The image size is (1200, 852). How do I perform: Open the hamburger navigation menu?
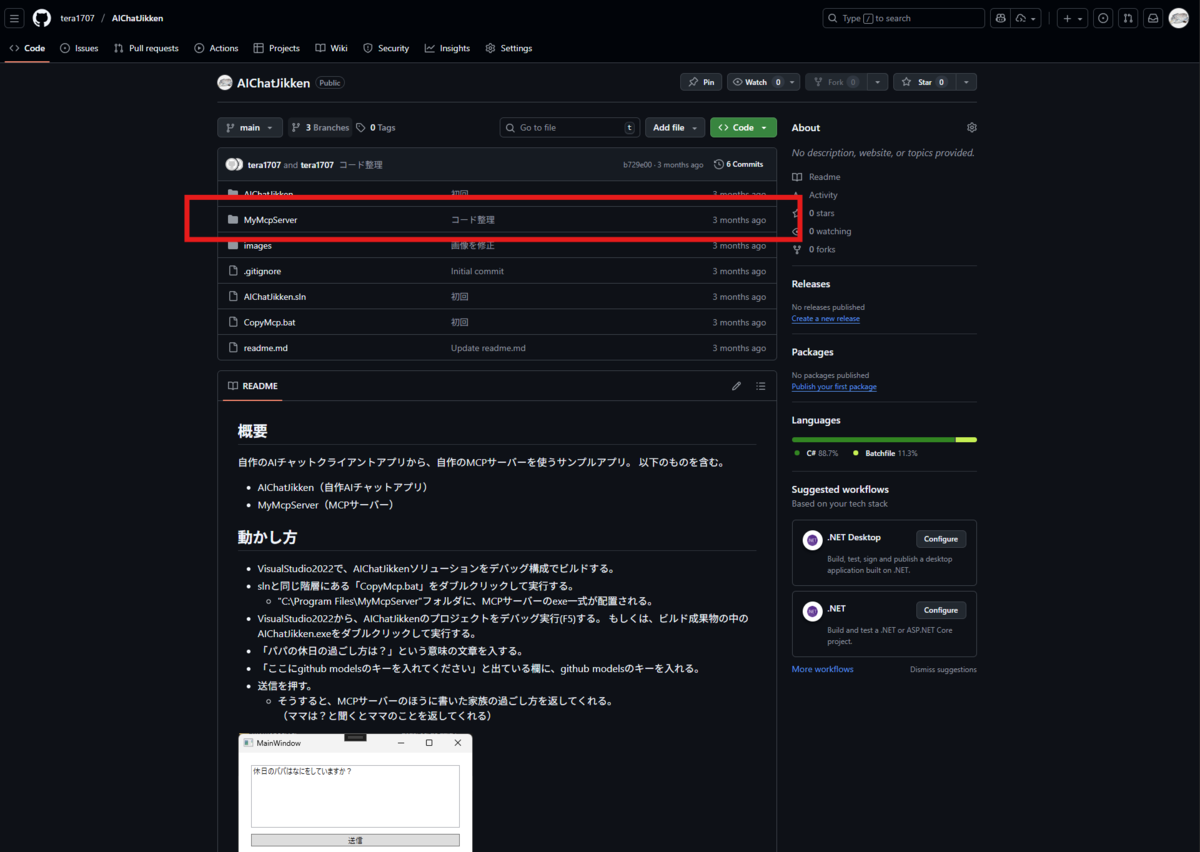tap(15, 18)
